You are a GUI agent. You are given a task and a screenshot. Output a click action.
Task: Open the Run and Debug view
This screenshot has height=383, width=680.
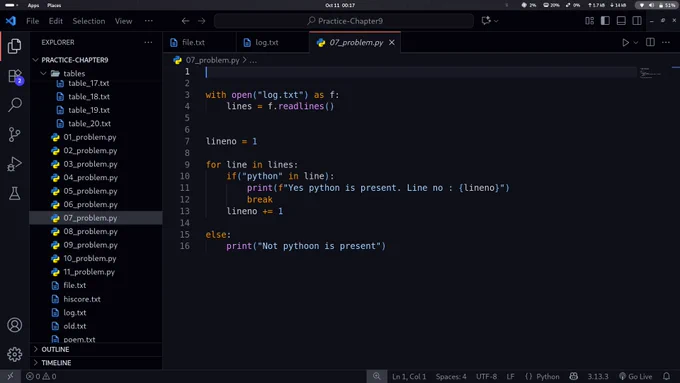pyautogui.click(x=14, y=164)
